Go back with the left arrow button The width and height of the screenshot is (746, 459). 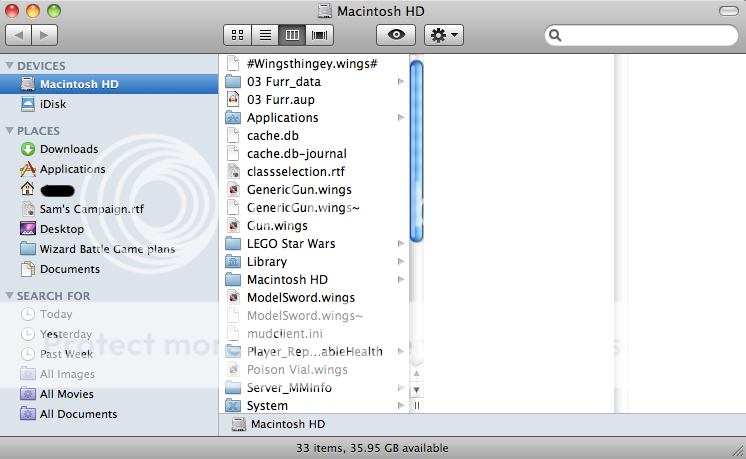19,35
